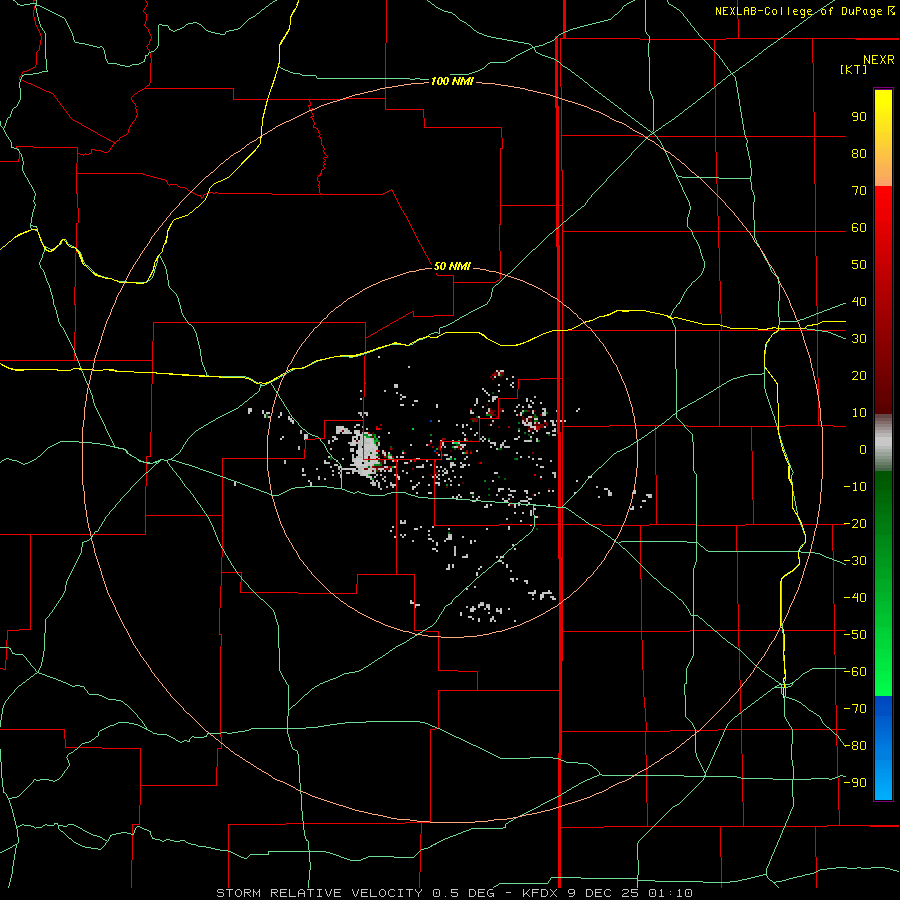
Task: Click the "40" scale tick label
Action: pyautogui.click(x=859, y=302)
